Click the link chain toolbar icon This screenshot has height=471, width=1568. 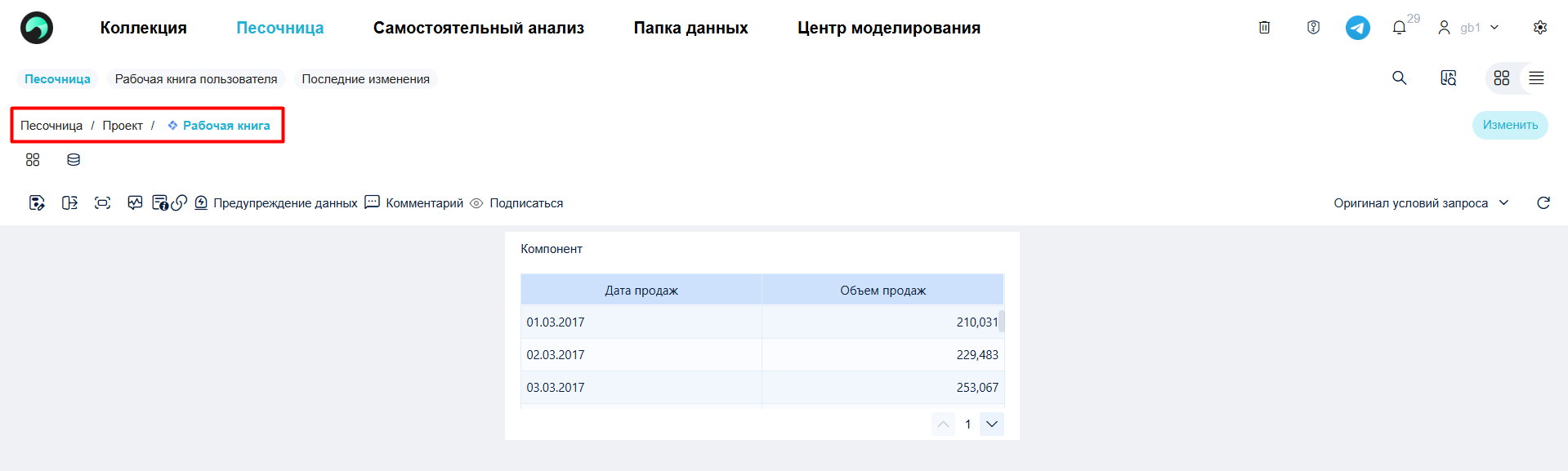coord(180,202)
